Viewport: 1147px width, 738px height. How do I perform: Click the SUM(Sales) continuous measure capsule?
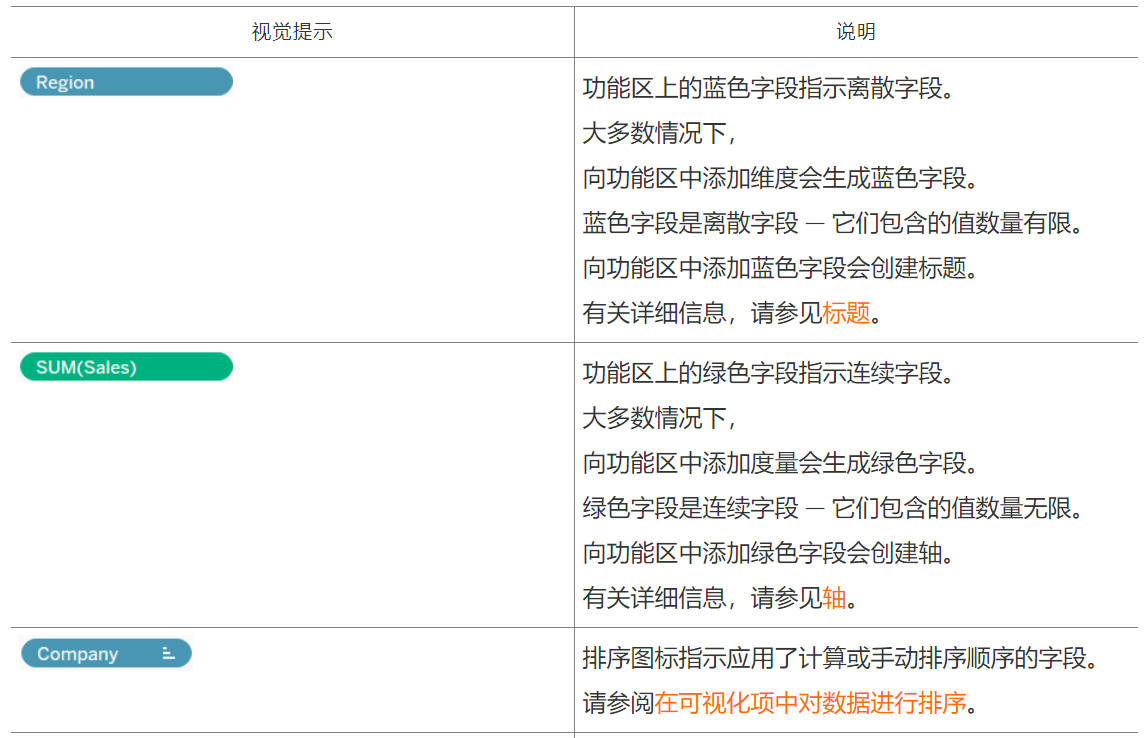125,368
